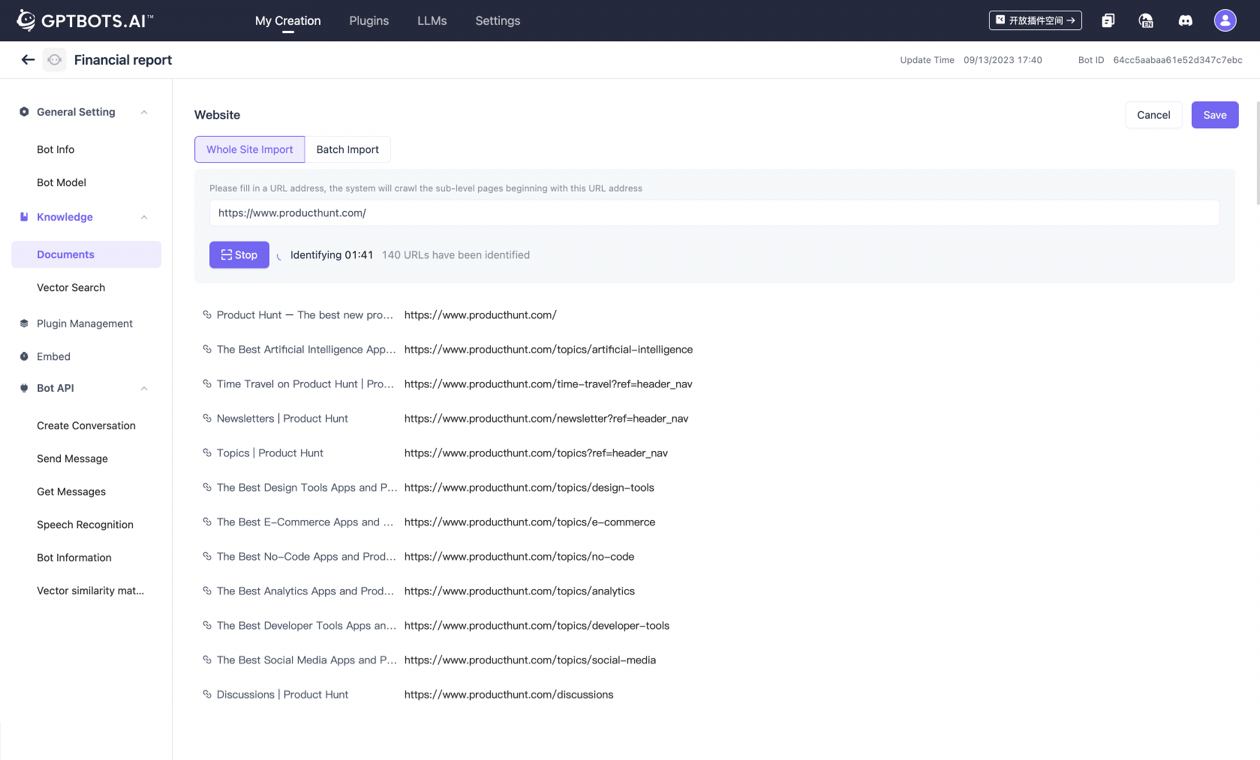Image resolution: width=1260 pixels, height=760 pixels.
Task: Click link icon beside Best Developer Tools row
Action: click(x=207, y=625)
